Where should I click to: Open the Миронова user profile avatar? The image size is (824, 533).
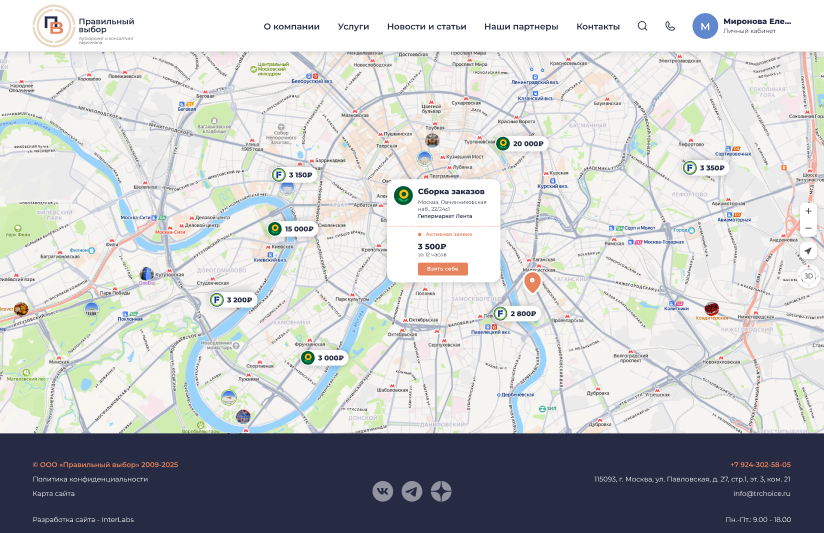pos(705,26)
